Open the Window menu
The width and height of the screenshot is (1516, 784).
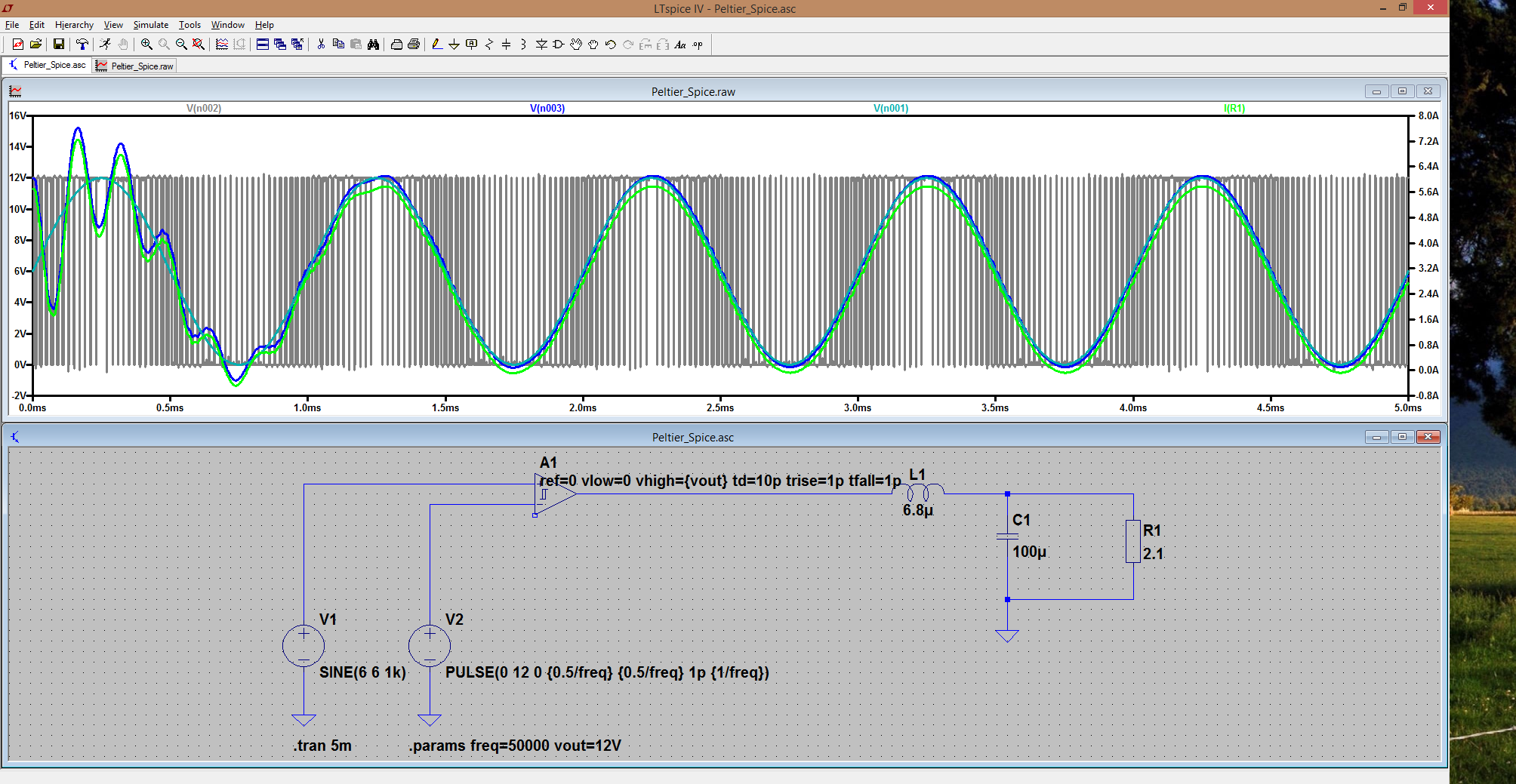click(x=228, y=25)
